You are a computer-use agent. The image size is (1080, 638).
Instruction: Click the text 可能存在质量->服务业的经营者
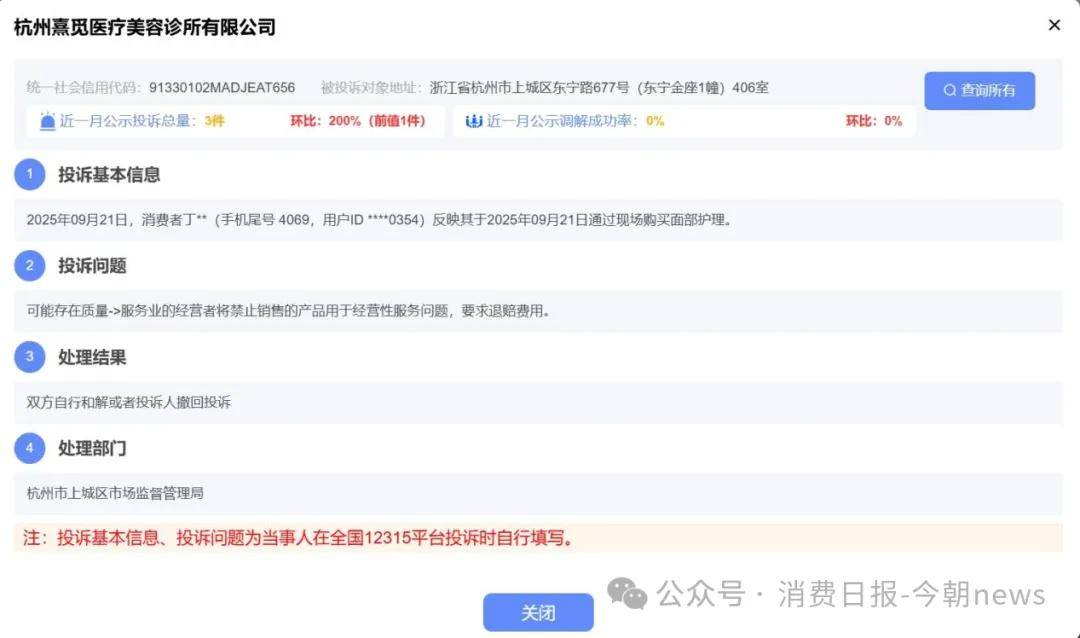point(121,311)
